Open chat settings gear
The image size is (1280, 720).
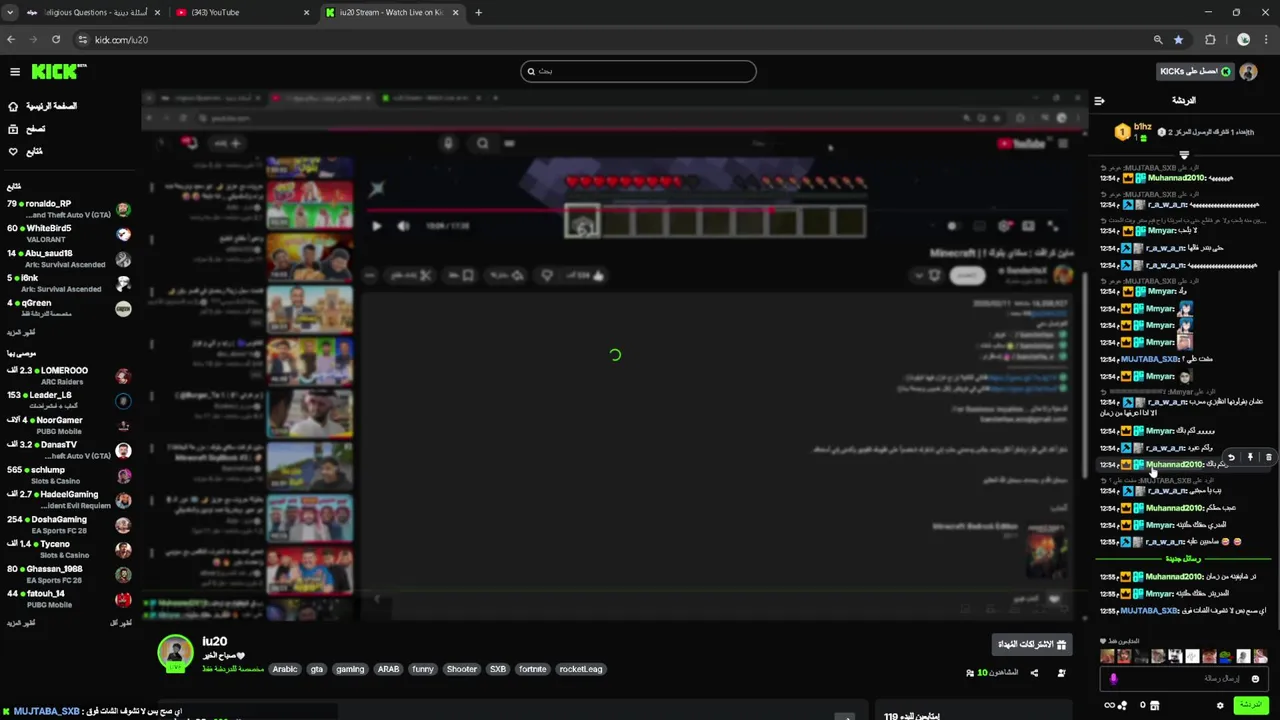pyautogui.click(x=1220, y=705)
